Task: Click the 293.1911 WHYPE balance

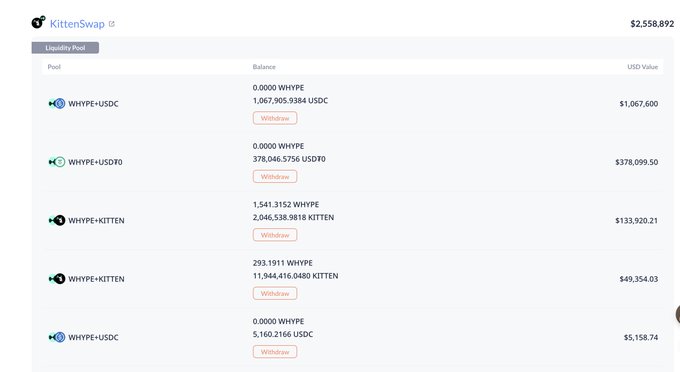Action: tap(282, 263)
